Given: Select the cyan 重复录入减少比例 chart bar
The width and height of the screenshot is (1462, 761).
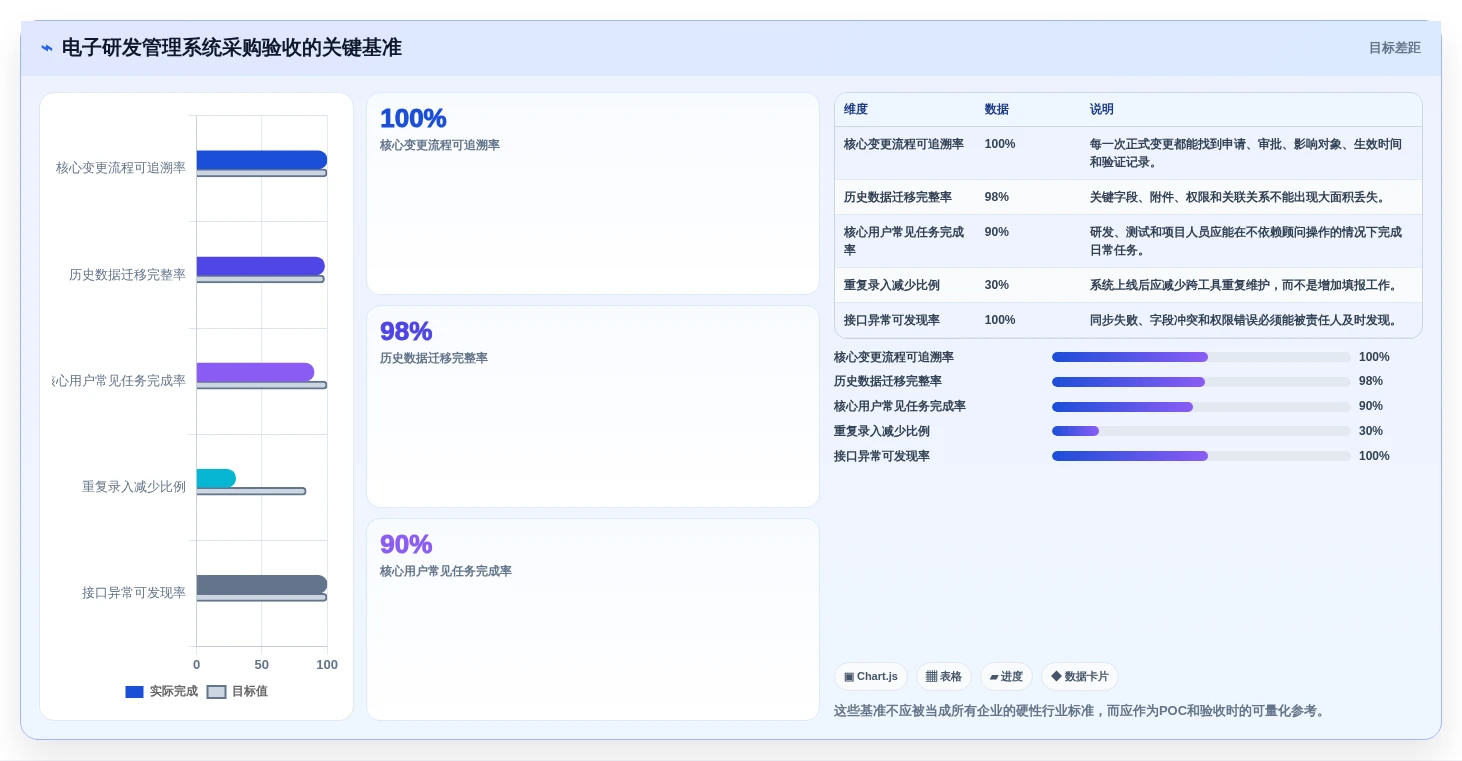Looking at the screenshot, I should click(216, 478).
